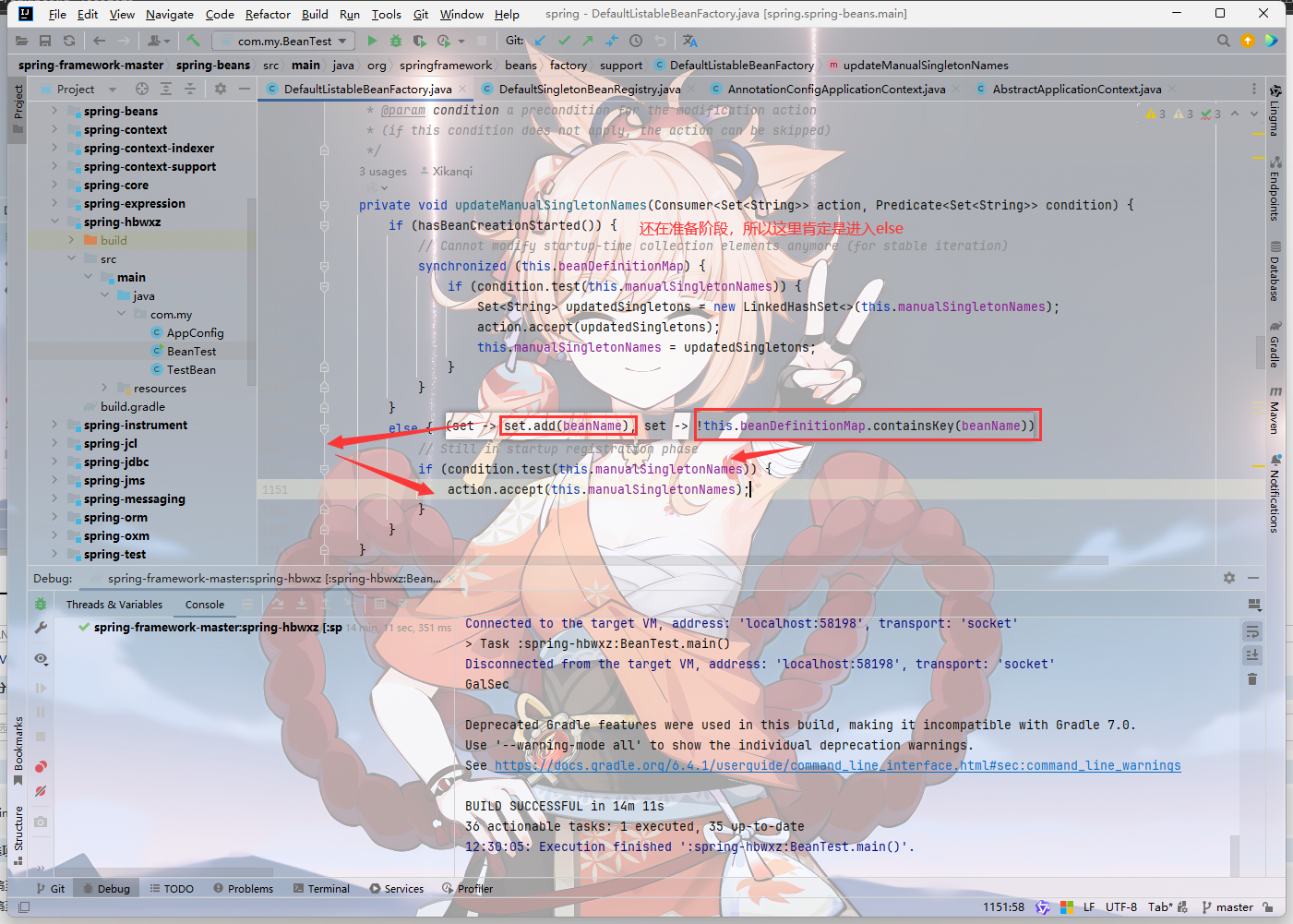
Task: Click the Save All disk icon
Action: pos(45,41)
